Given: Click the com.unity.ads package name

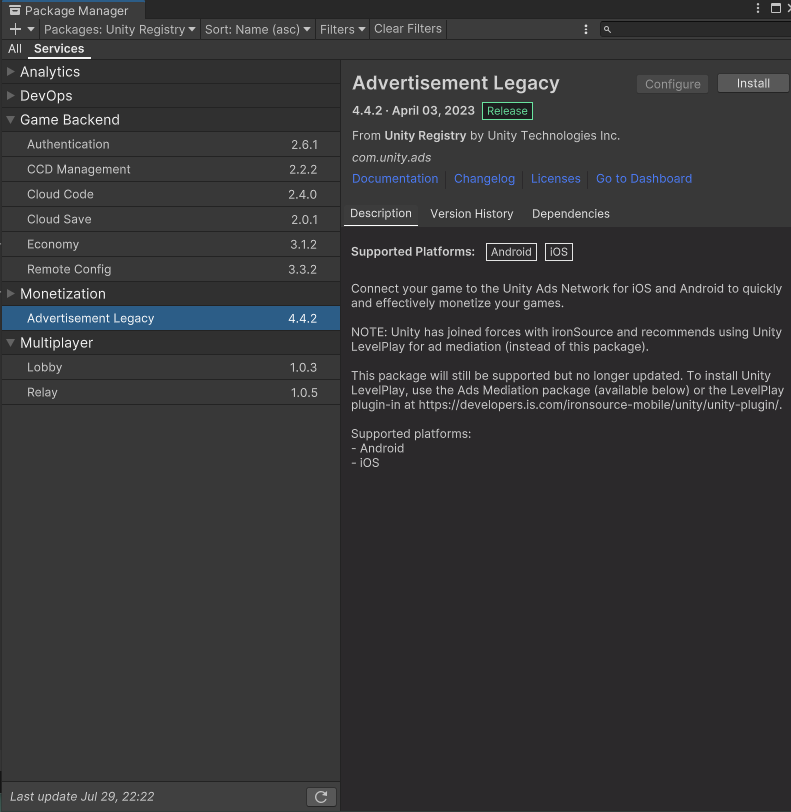Looking at the screenshot, I should (391, 157).
